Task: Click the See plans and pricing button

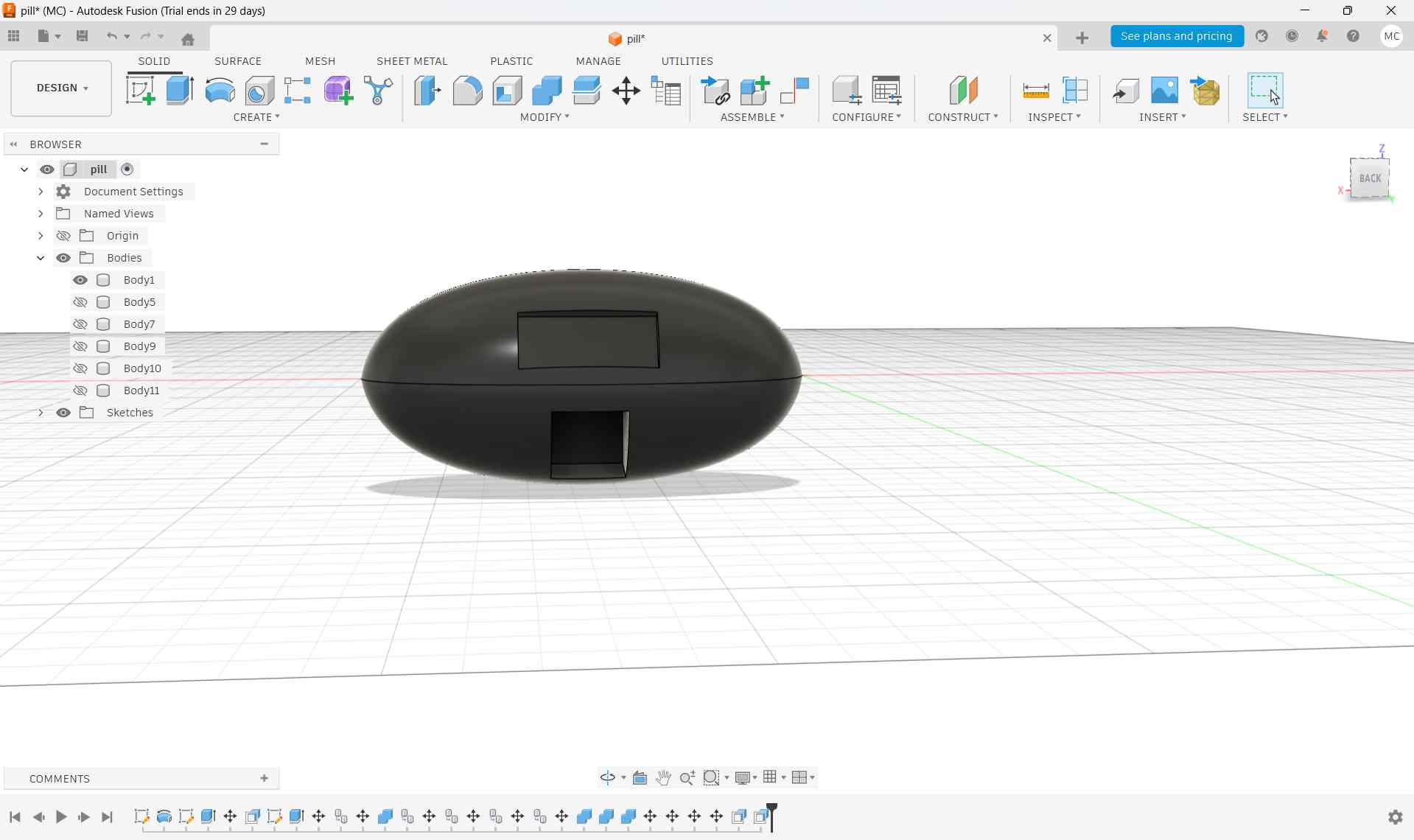Action: pos(1177,36)
